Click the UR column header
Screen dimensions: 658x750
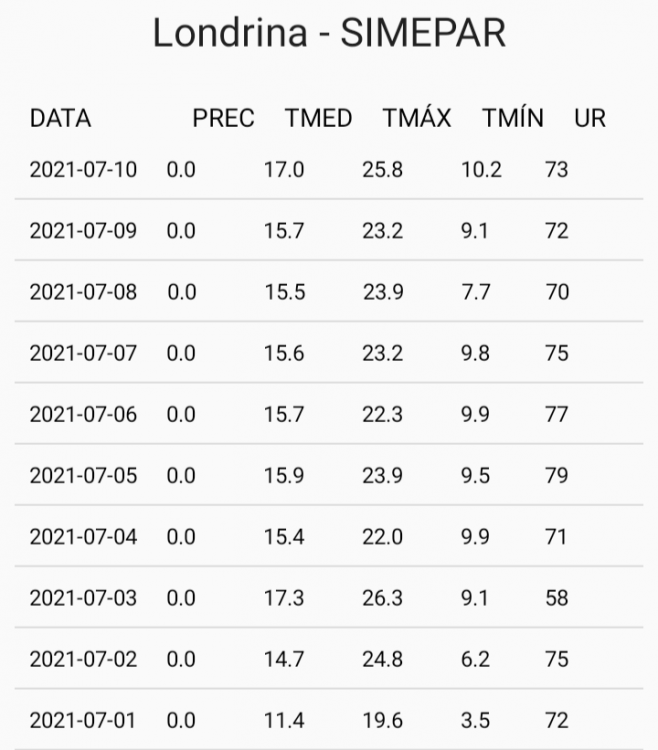point(590,118)
